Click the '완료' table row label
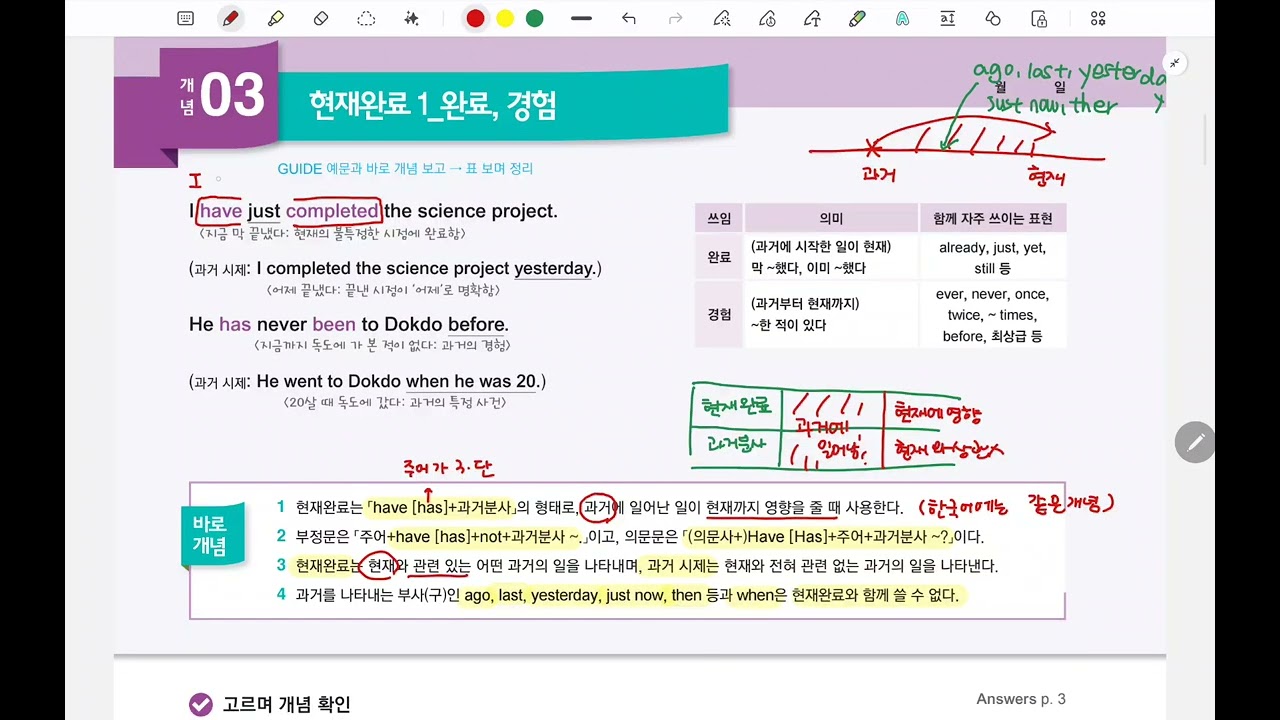 pos(719,257)
